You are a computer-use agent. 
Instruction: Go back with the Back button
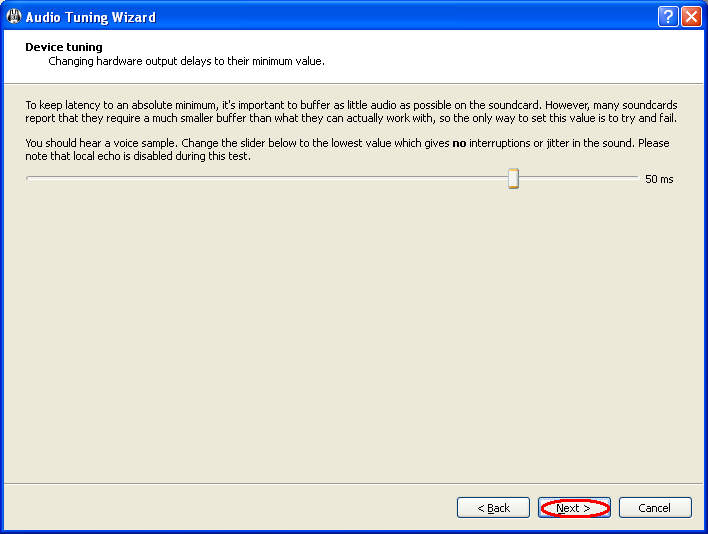(493, 508)
